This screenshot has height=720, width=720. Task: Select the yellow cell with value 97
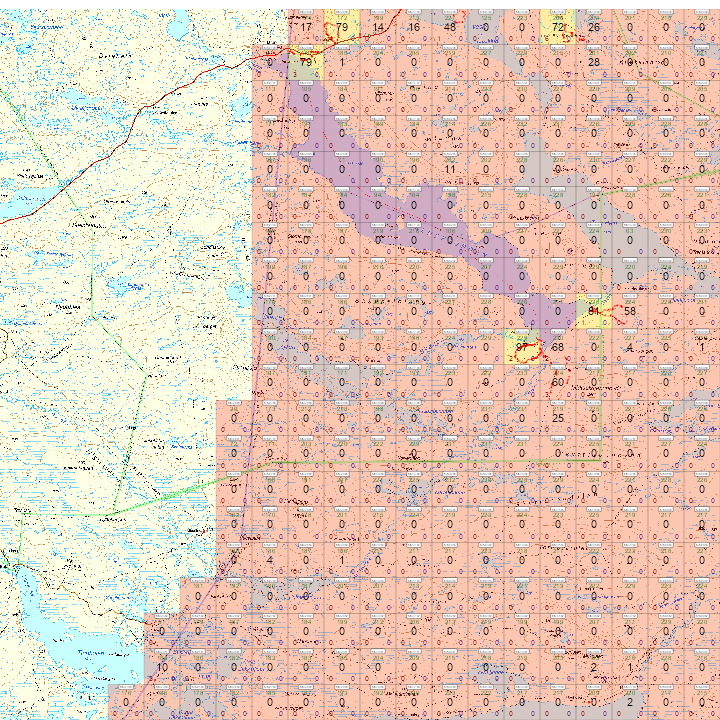(x=522, y=347)
